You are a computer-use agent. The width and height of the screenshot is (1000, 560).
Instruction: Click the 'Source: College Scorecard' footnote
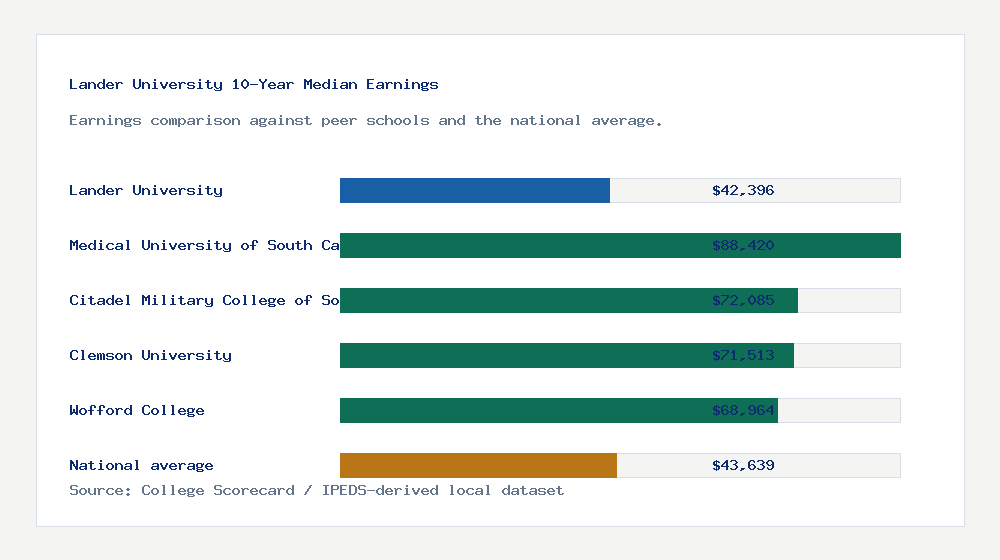click(316, 490)
